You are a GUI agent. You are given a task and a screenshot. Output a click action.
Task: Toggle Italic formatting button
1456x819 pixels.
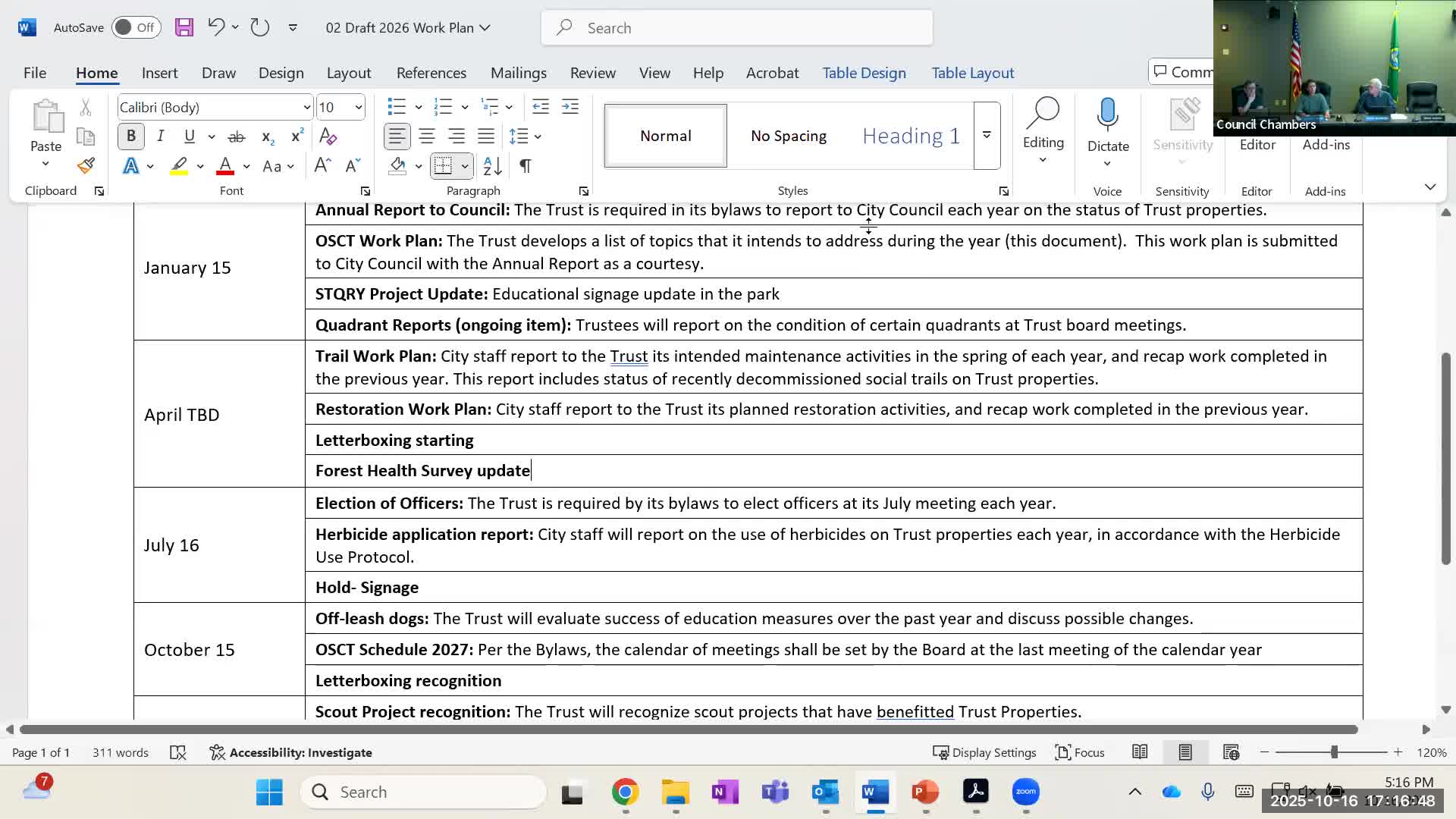click(x=160, y=136)
